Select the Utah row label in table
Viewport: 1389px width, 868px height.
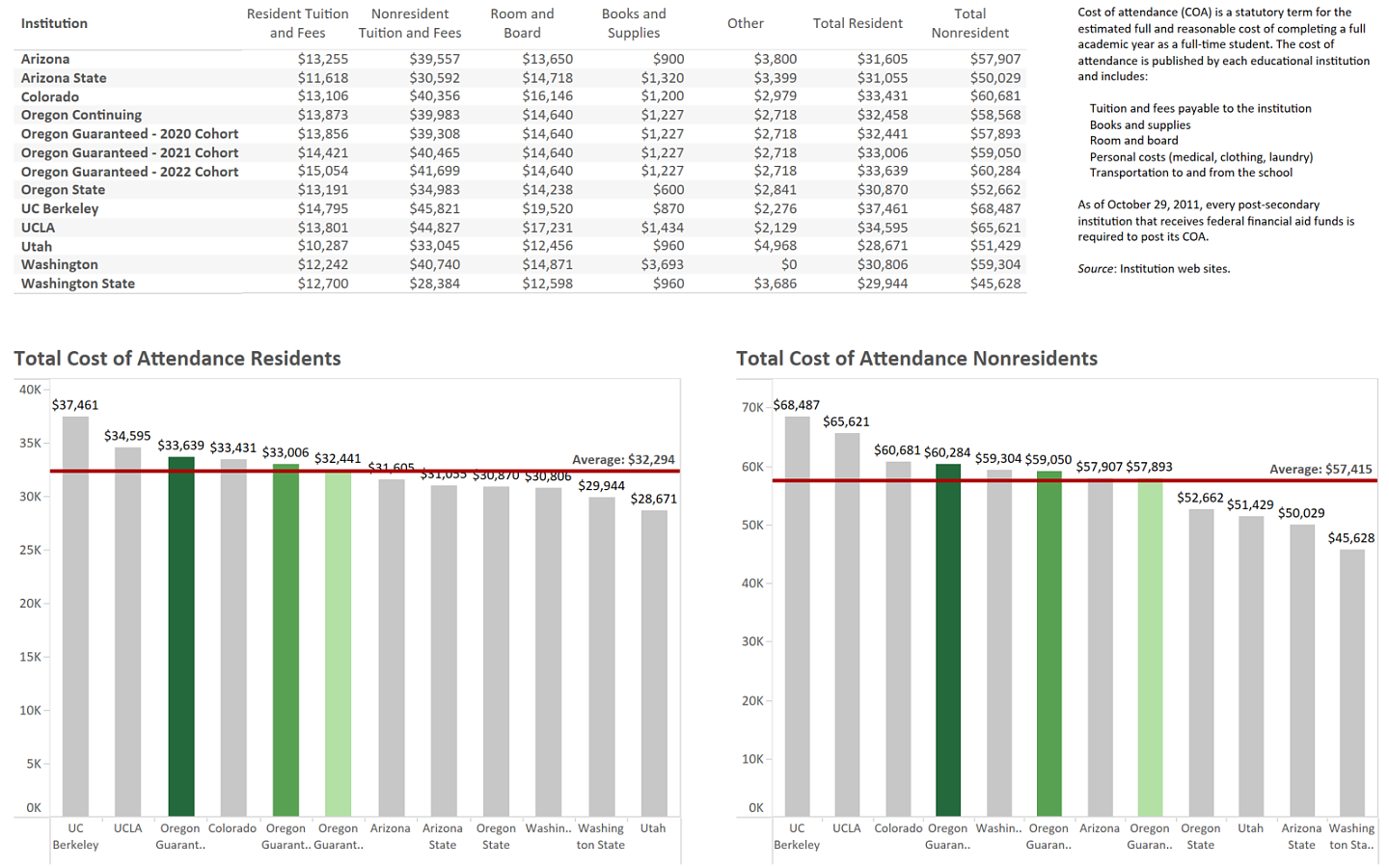(37, 246)
